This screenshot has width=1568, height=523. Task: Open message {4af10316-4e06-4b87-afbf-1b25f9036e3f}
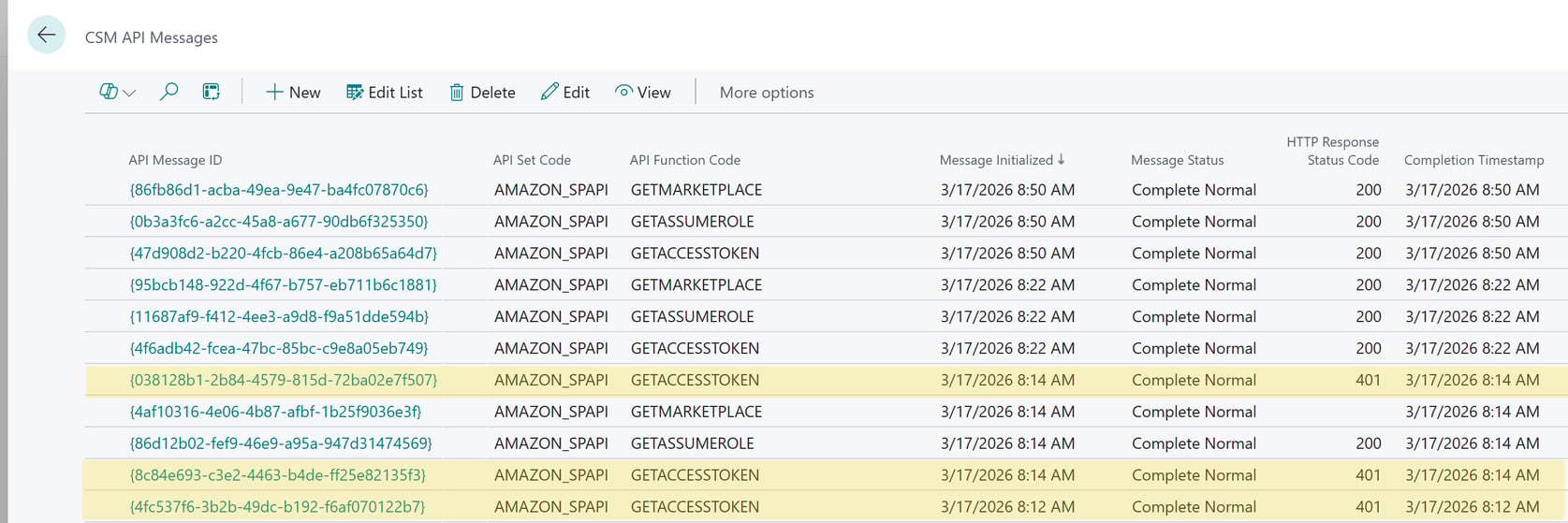point(275,412)
